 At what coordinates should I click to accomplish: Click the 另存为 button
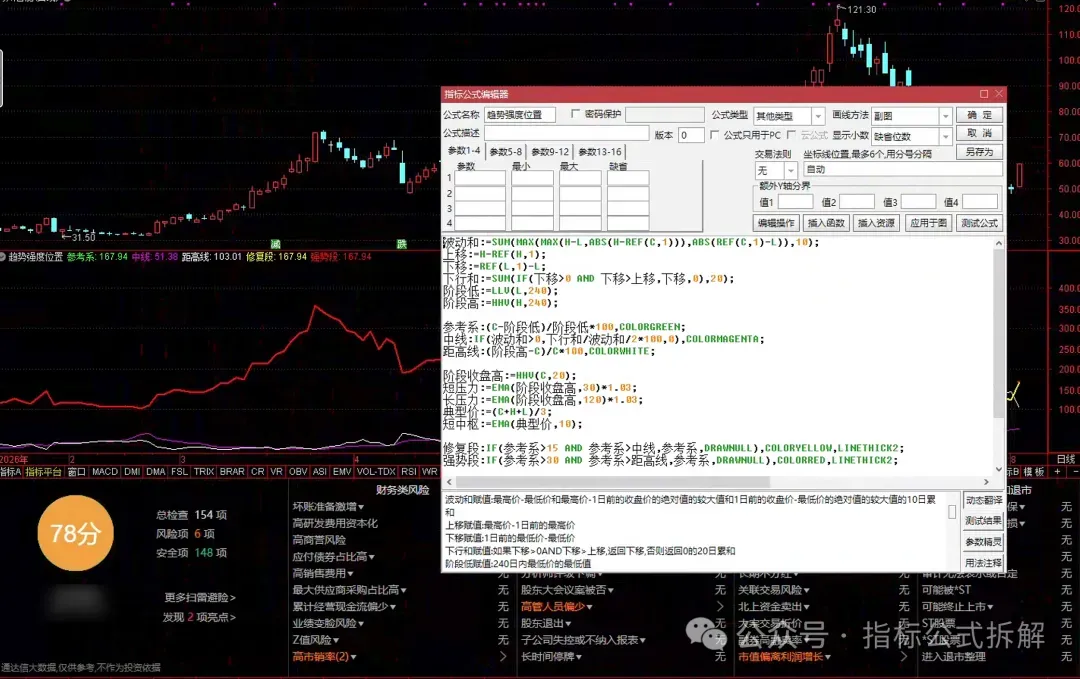click(979, 152)
